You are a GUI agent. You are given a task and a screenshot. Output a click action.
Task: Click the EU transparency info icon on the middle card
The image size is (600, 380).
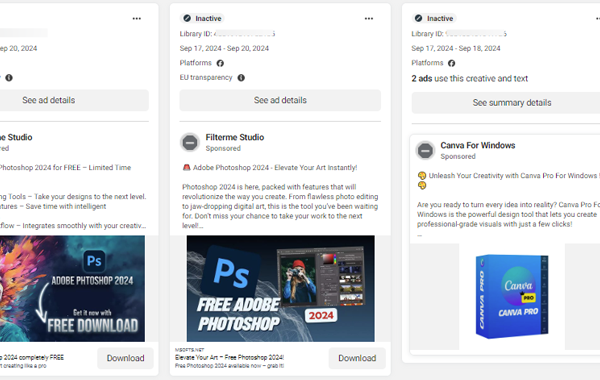click(241, 78)
